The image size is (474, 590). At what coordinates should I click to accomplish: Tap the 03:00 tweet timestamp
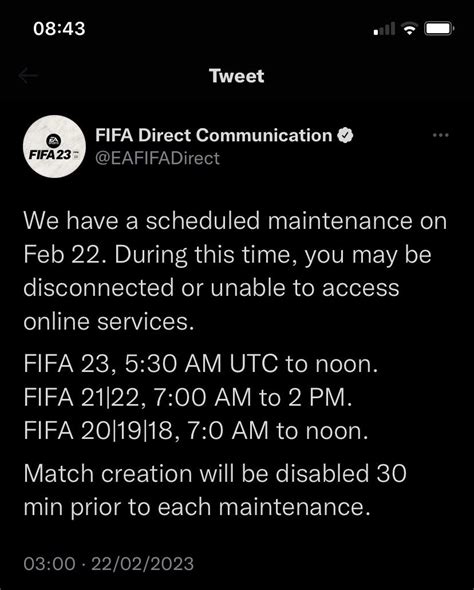[x=49, y=564]
